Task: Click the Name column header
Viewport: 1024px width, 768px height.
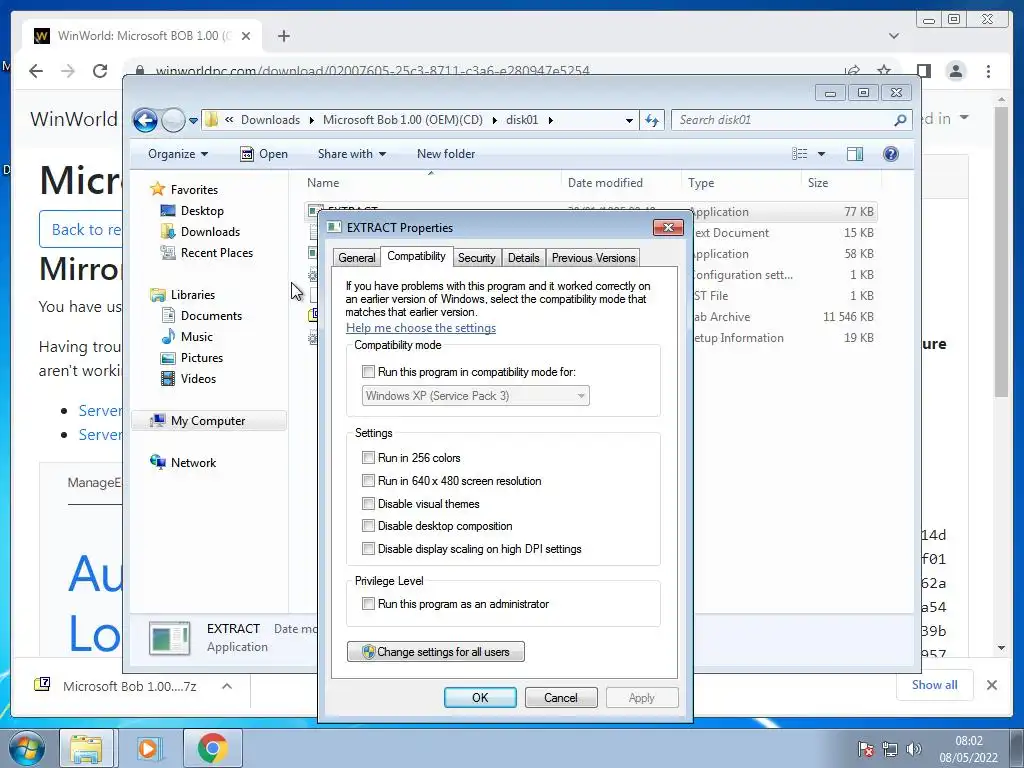Action: 431,183
